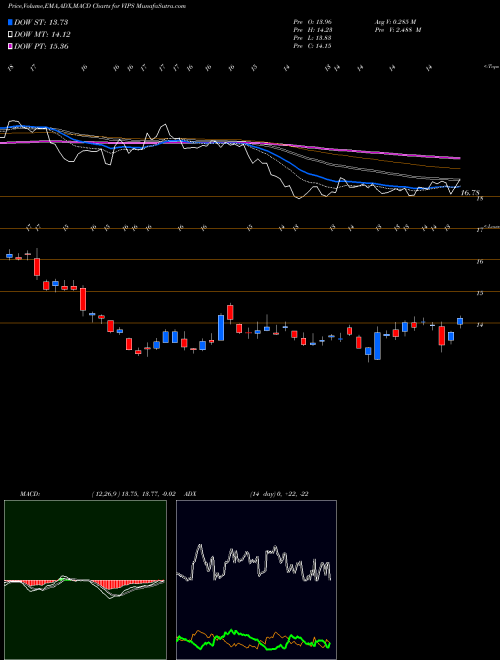The height and width of the screenshot is (660, 500).
Task: Click the 15 price axis label
Action: [x=479, y=293]
